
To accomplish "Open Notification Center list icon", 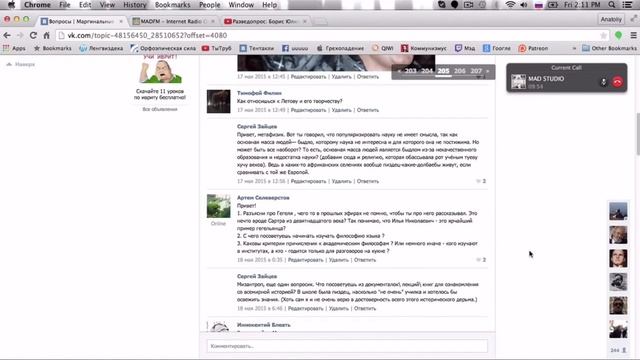I will pos(627,5).
